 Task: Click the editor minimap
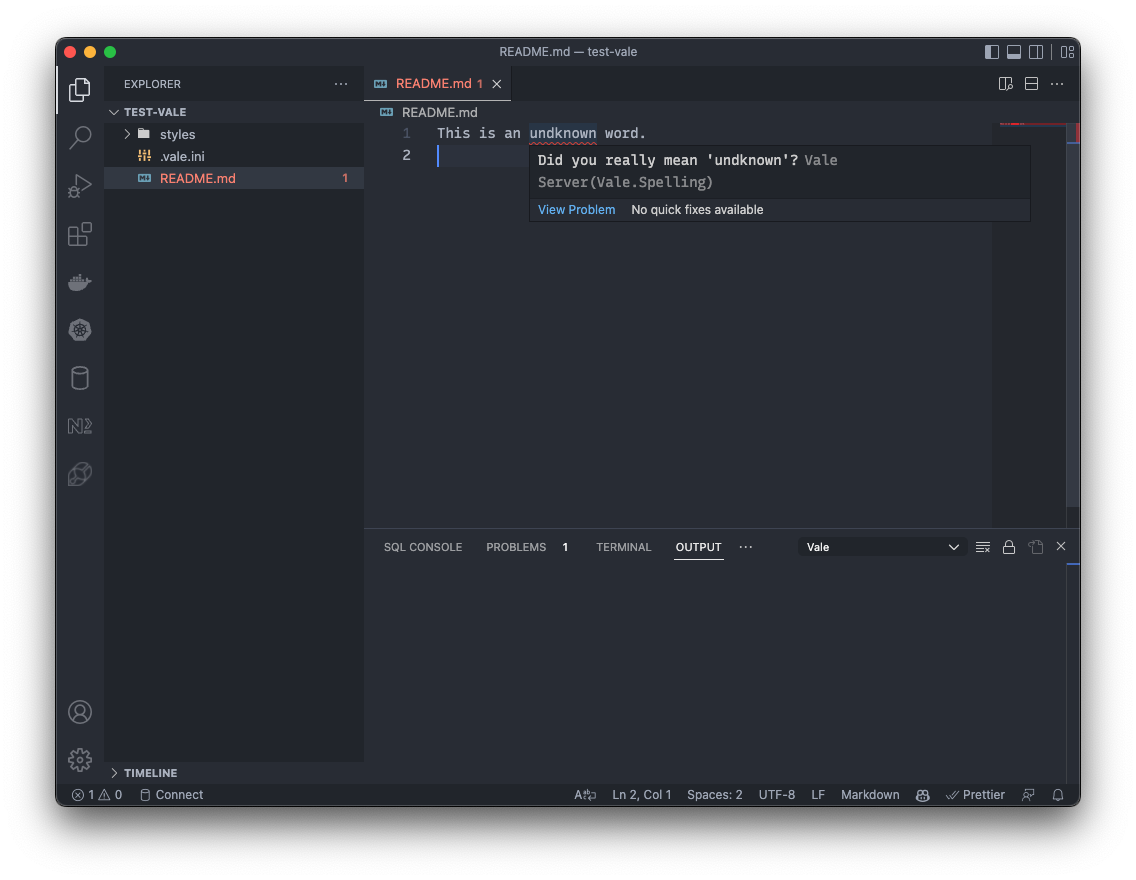[x=1029, y=324]
